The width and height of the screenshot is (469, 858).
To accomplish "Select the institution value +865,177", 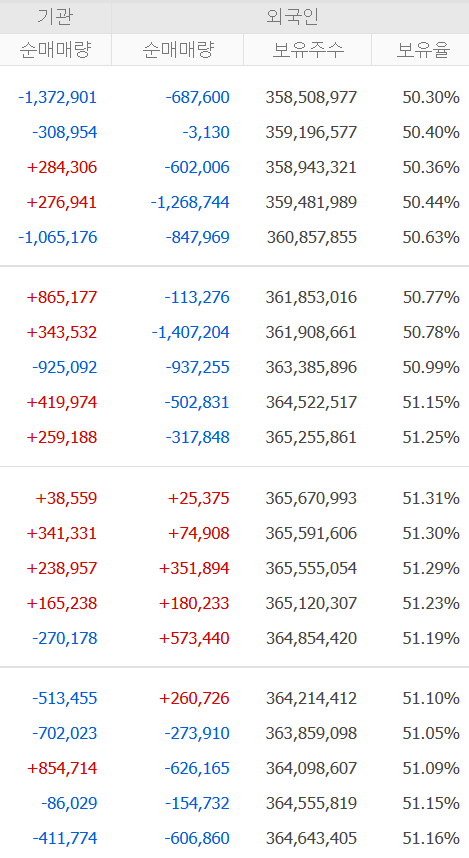I will tap(62, 297).
